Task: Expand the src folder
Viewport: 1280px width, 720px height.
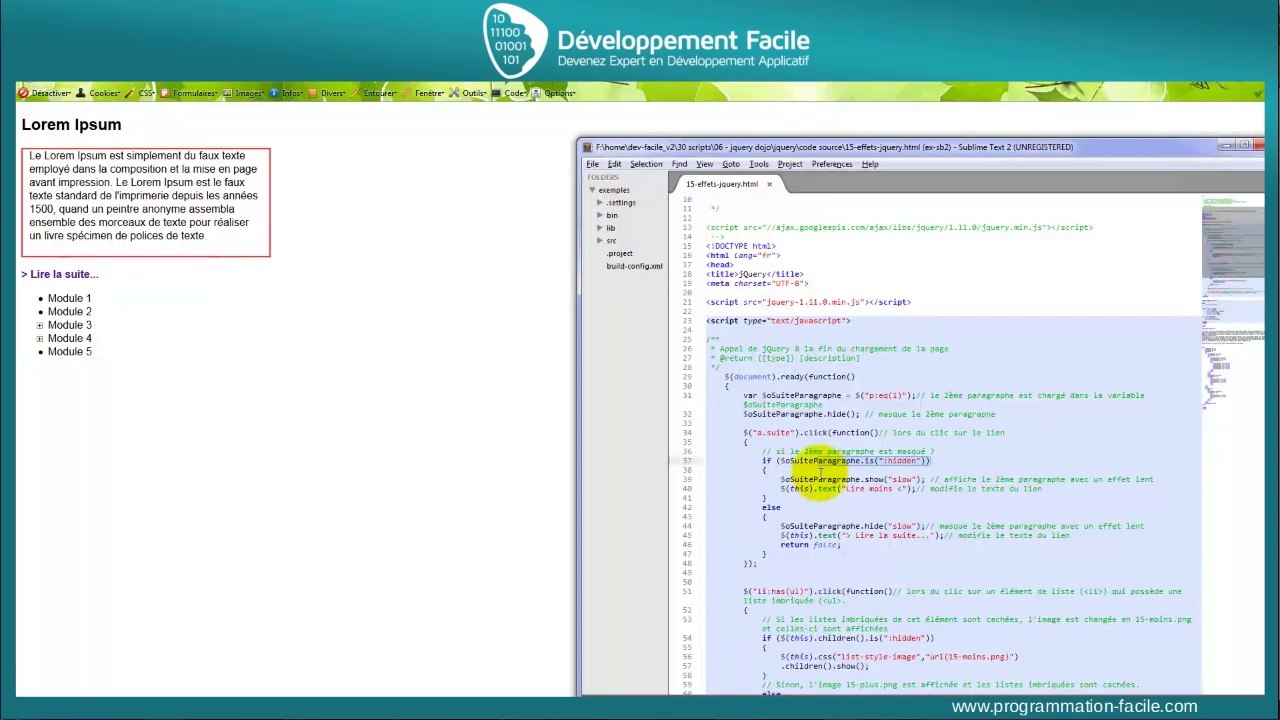Action: point(600,241)
